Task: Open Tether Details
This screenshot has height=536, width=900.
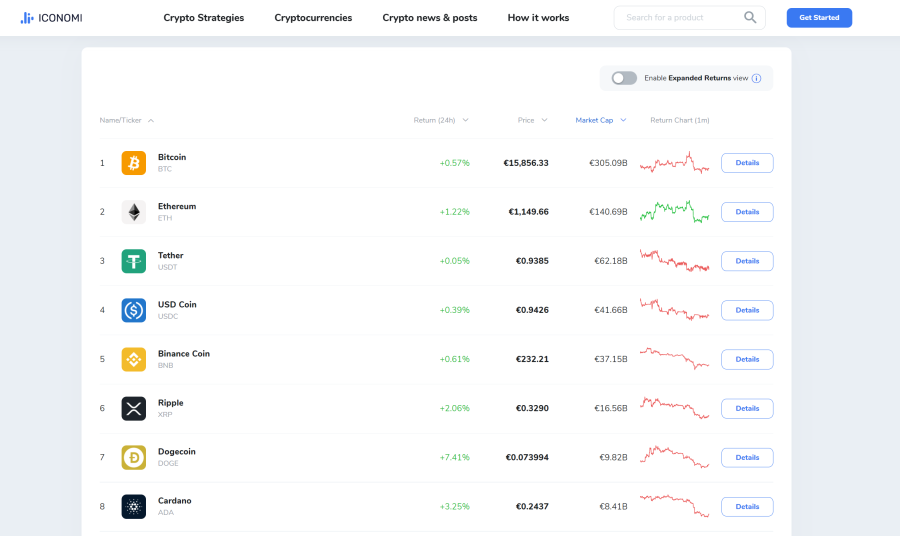Action: pos(747,261)
